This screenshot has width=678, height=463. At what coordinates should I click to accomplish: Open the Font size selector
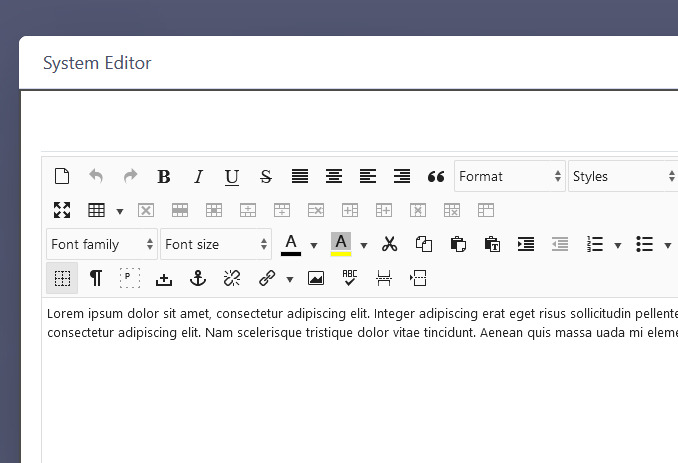pos(216,244)
